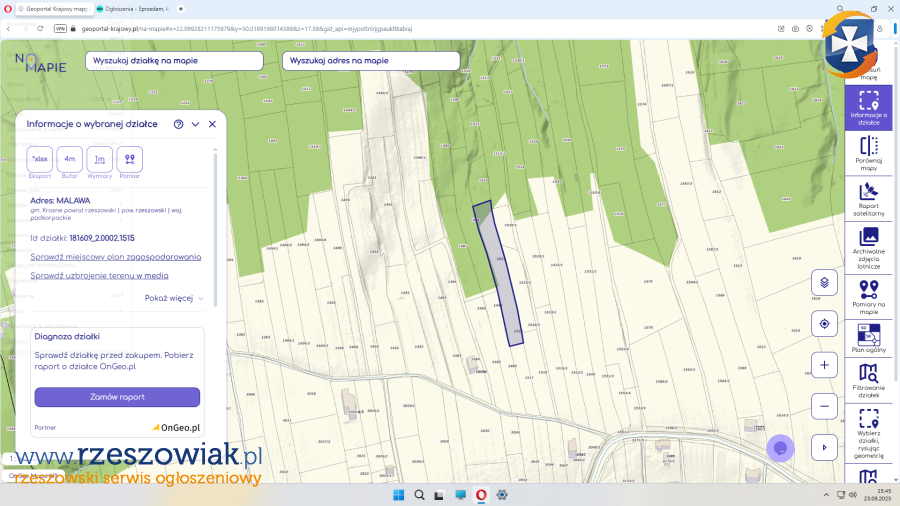The height and width of the screenshot is (506, 900).
Task: Click the Zamów raport button
Action: (117, 397)
